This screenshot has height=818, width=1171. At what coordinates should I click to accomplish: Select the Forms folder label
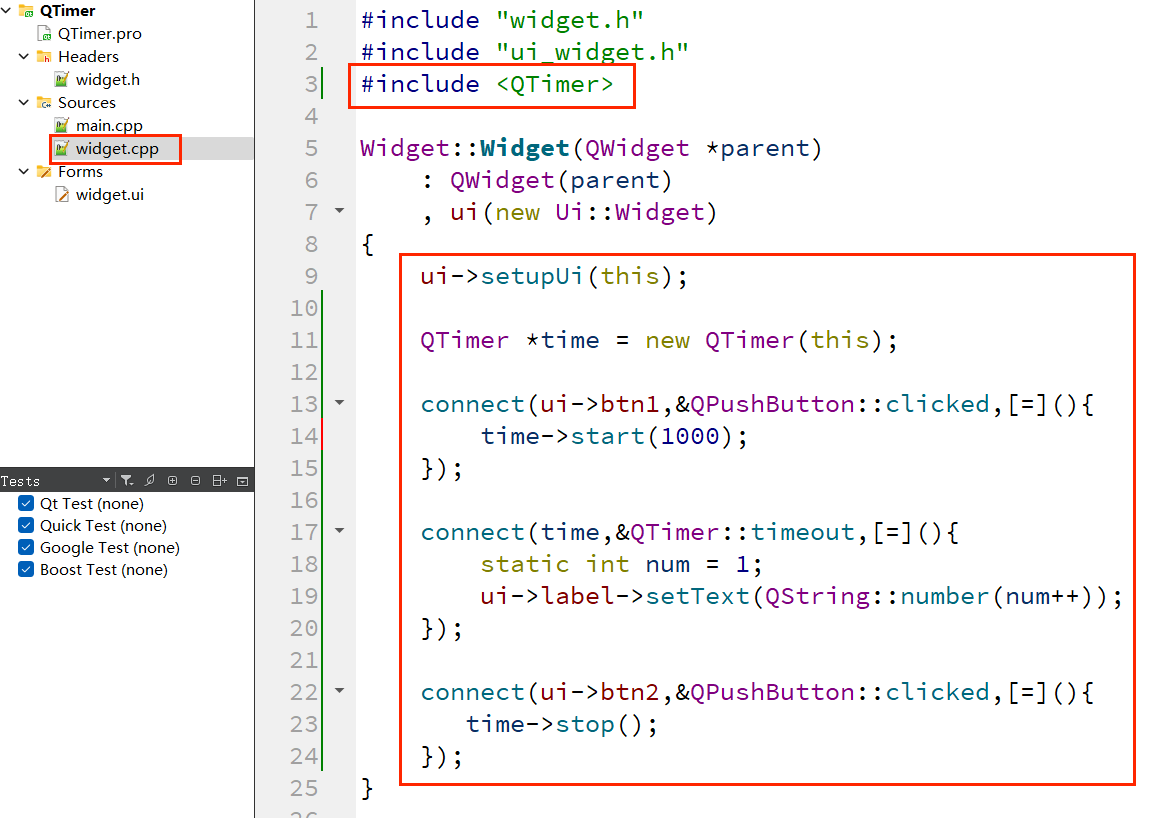(81, 172)
